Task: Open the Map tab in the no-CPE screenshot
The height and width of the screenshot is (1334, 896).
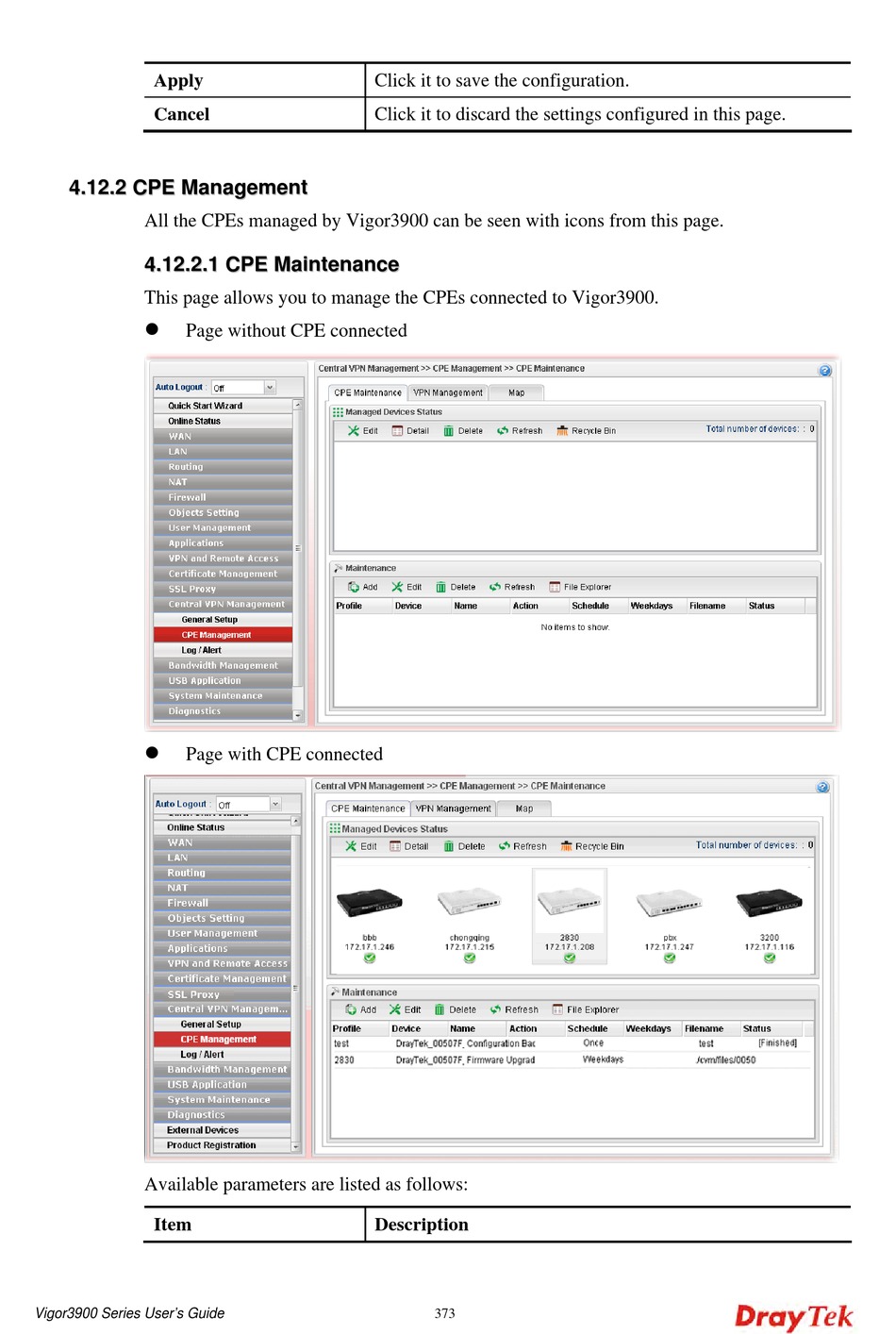Action: coord(517,392)
